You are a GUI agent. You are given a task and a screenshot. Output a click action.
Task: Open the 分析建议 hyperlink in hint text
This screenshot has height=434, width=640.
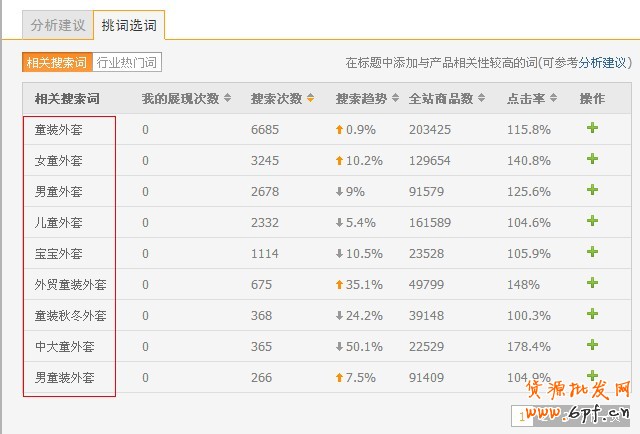[604, 63]
